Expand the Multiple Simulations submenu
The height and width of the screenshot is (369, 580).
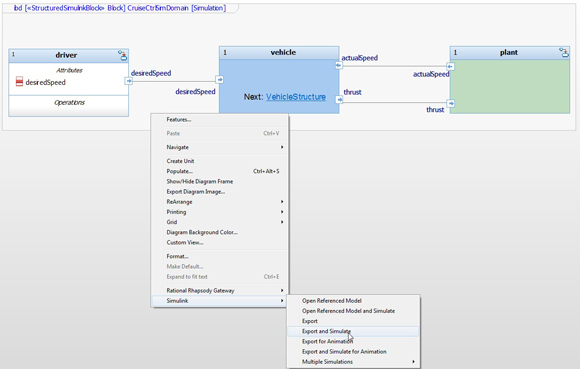tap(354, 362)
